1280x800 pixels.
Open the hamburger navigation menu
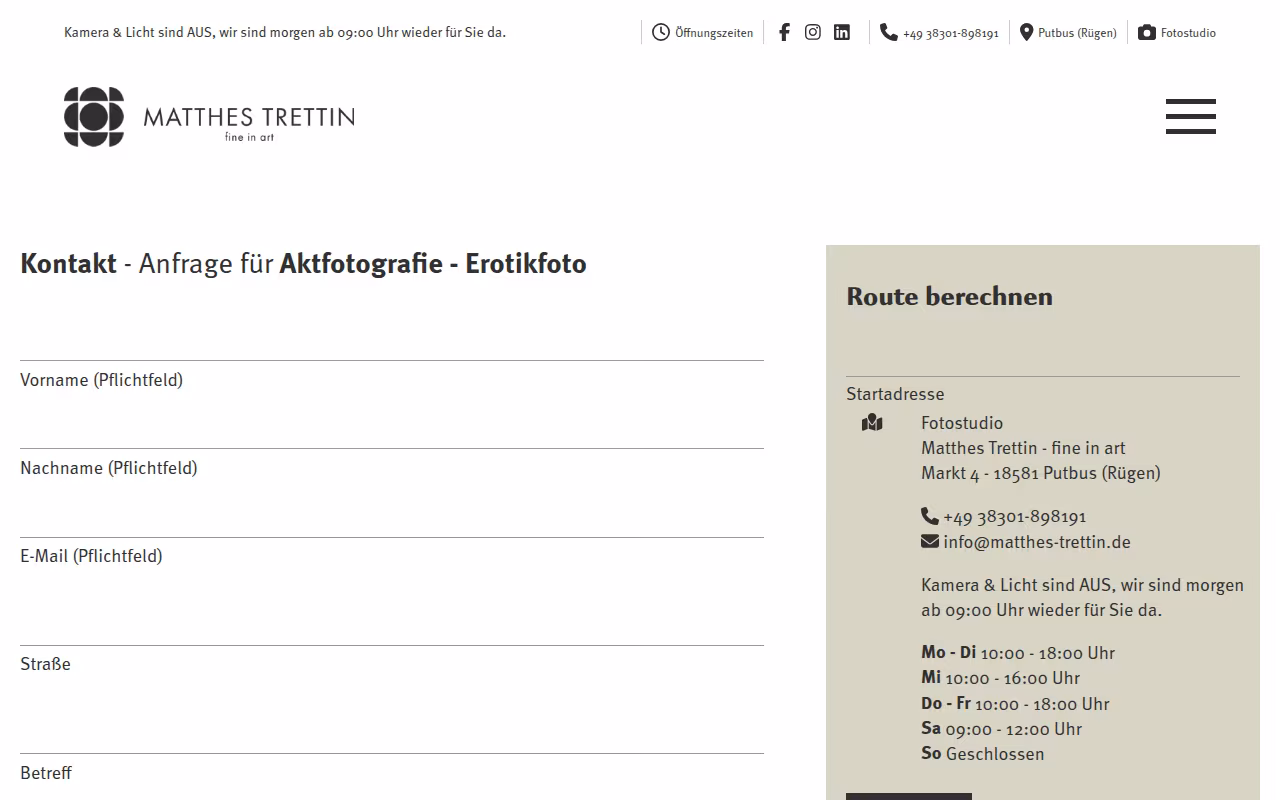1191,116
